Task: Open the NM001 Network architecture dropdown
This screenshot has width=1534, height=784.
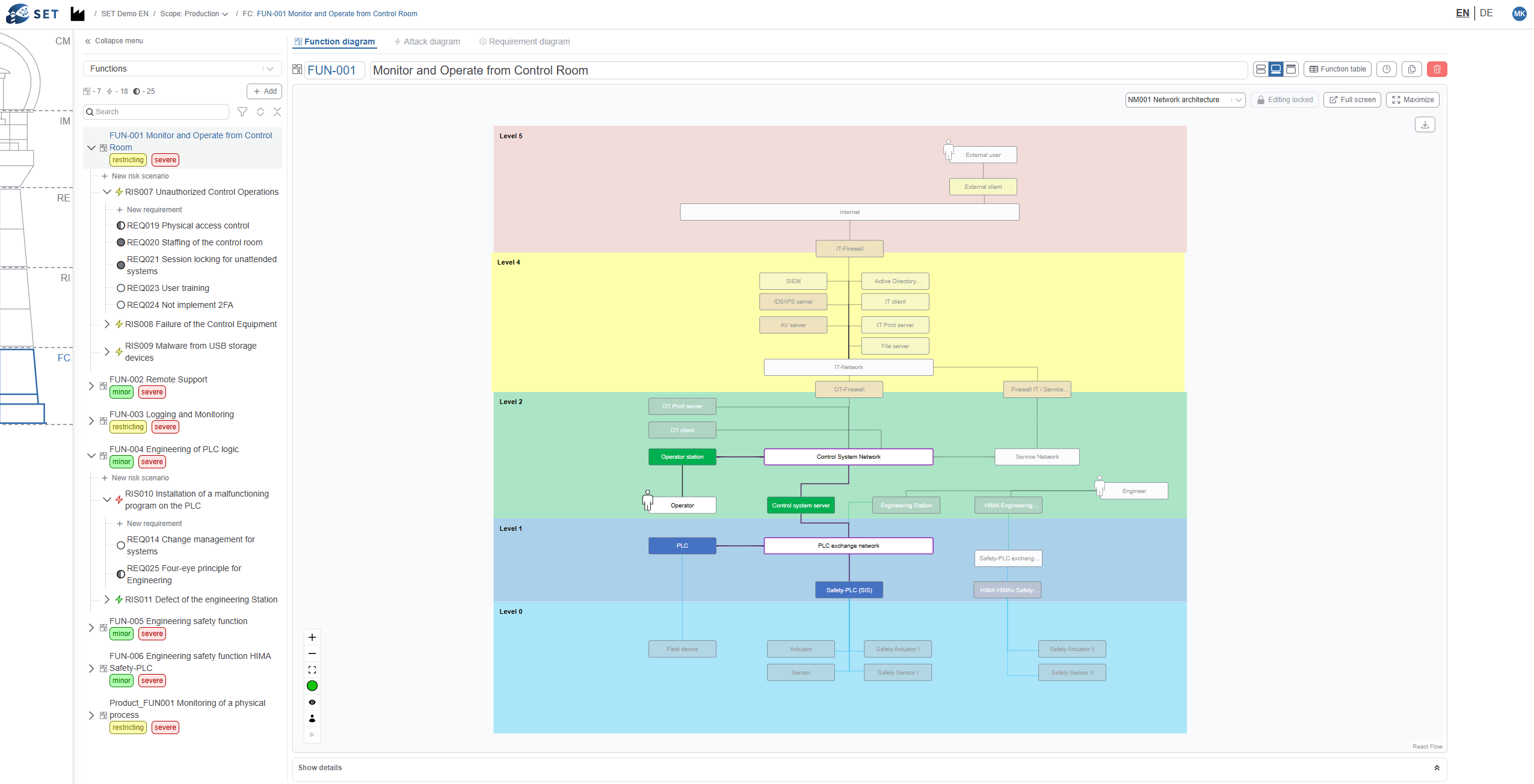Action: pos(1185,100)
